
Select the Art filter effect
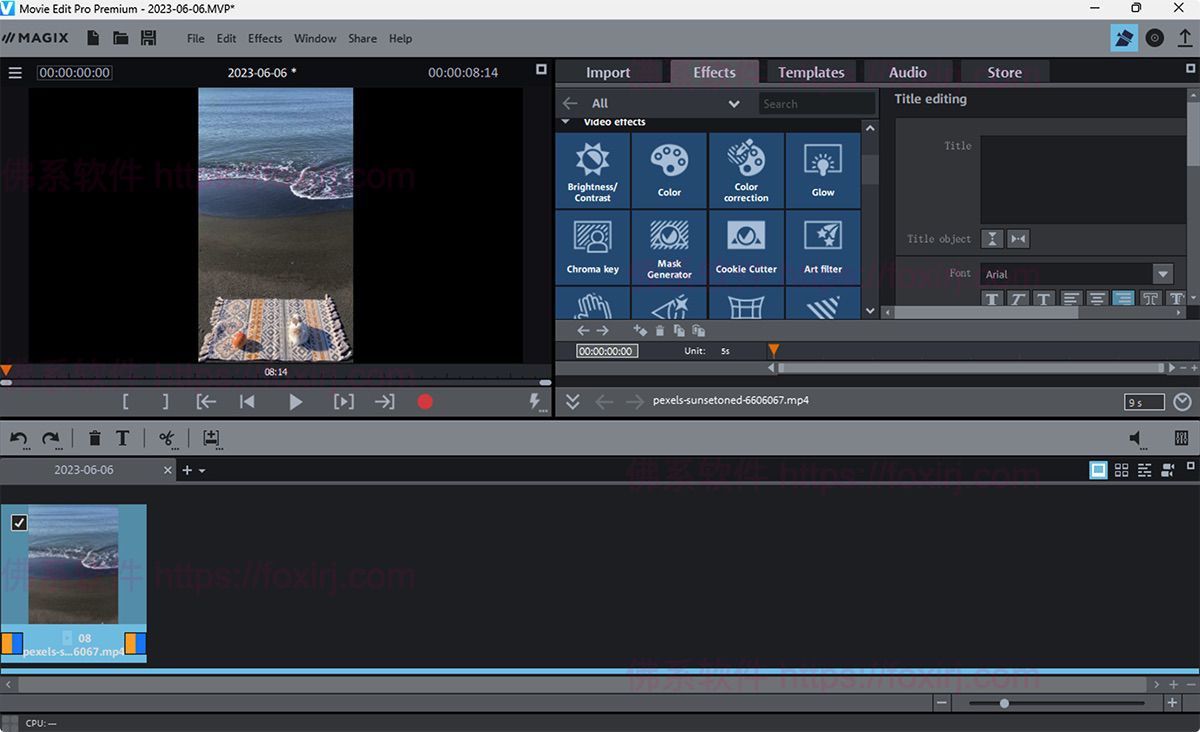click(823, 246)
